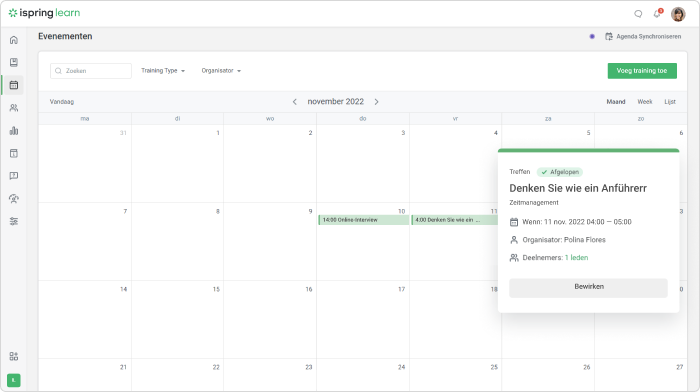Viewport: 700px width, 392px height.
Task: Click the Bewirken button in popup
Action: click(588, 288)
